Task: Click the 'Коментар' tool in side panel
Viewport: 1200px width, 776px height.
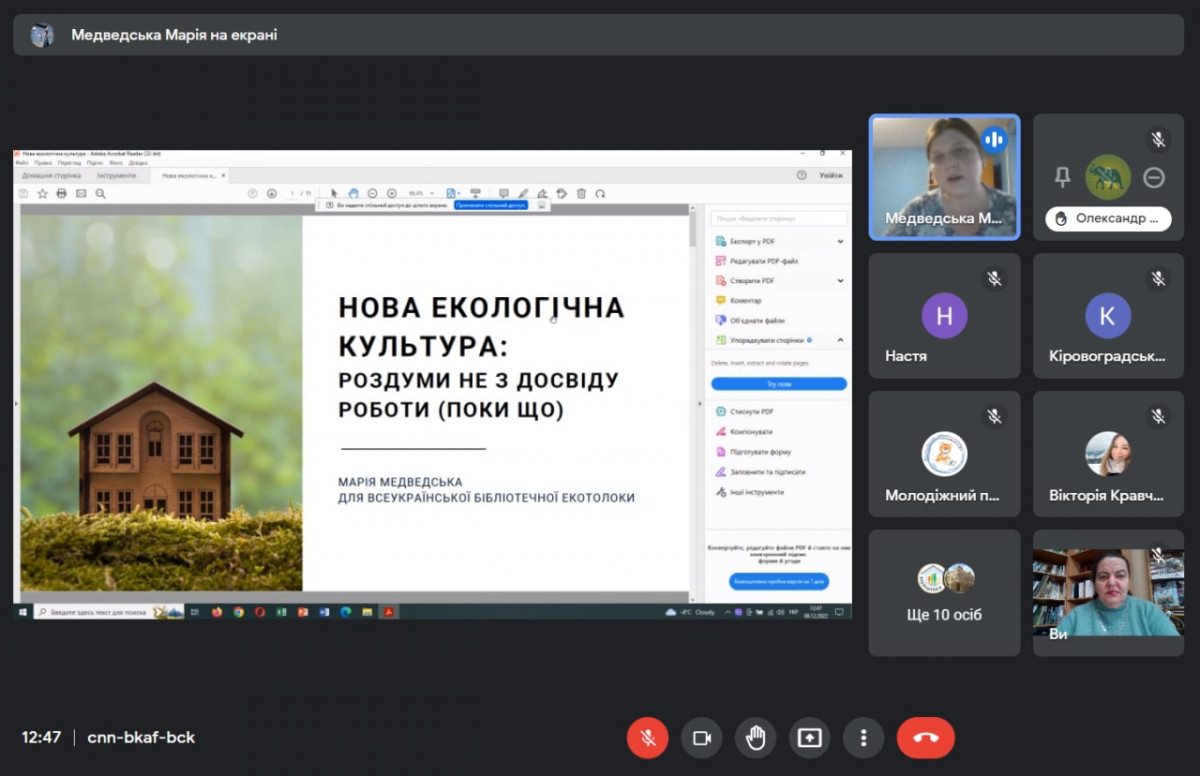Action: click(745, 300)
